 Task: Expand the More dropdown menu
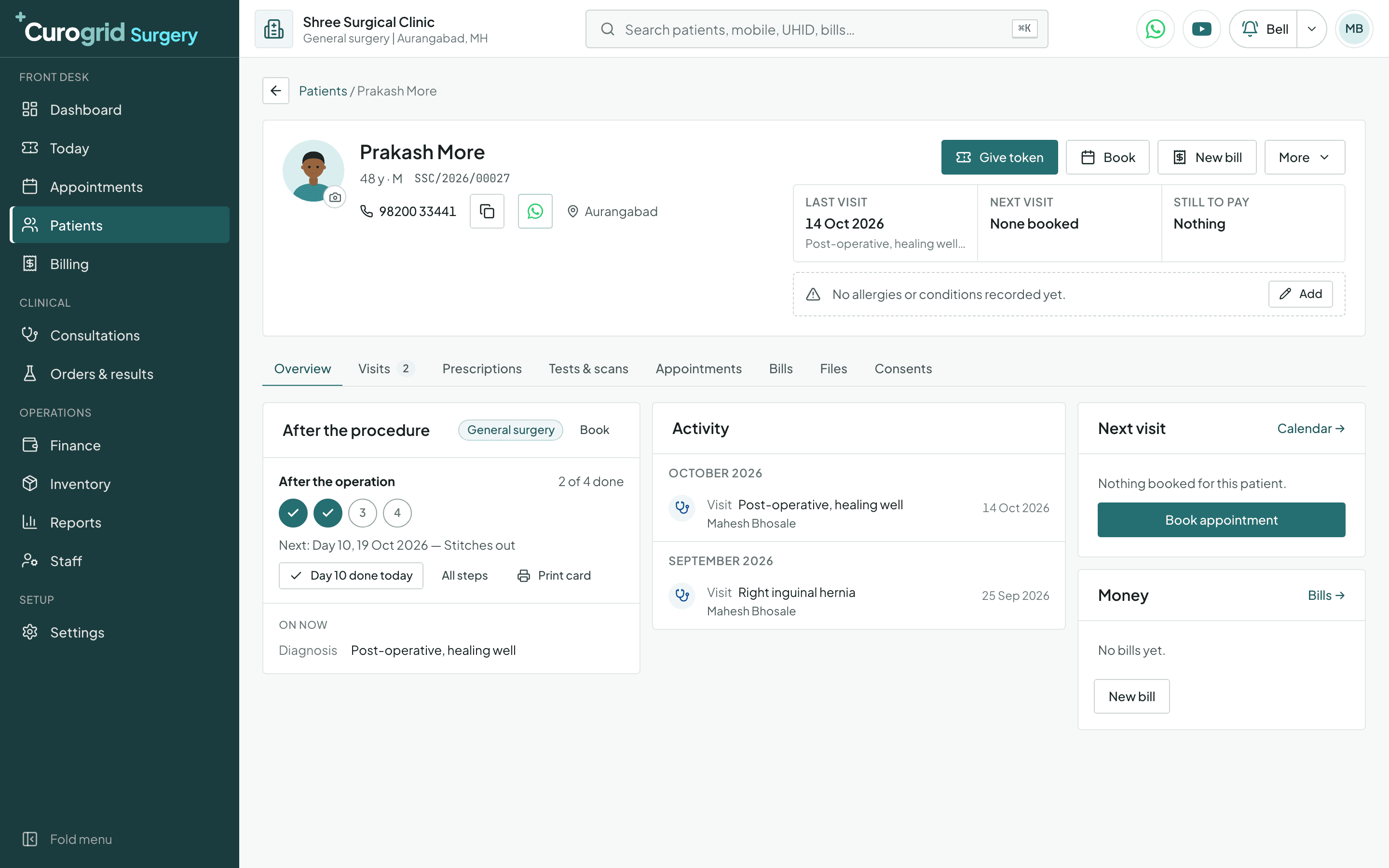tap(1304, 157)
